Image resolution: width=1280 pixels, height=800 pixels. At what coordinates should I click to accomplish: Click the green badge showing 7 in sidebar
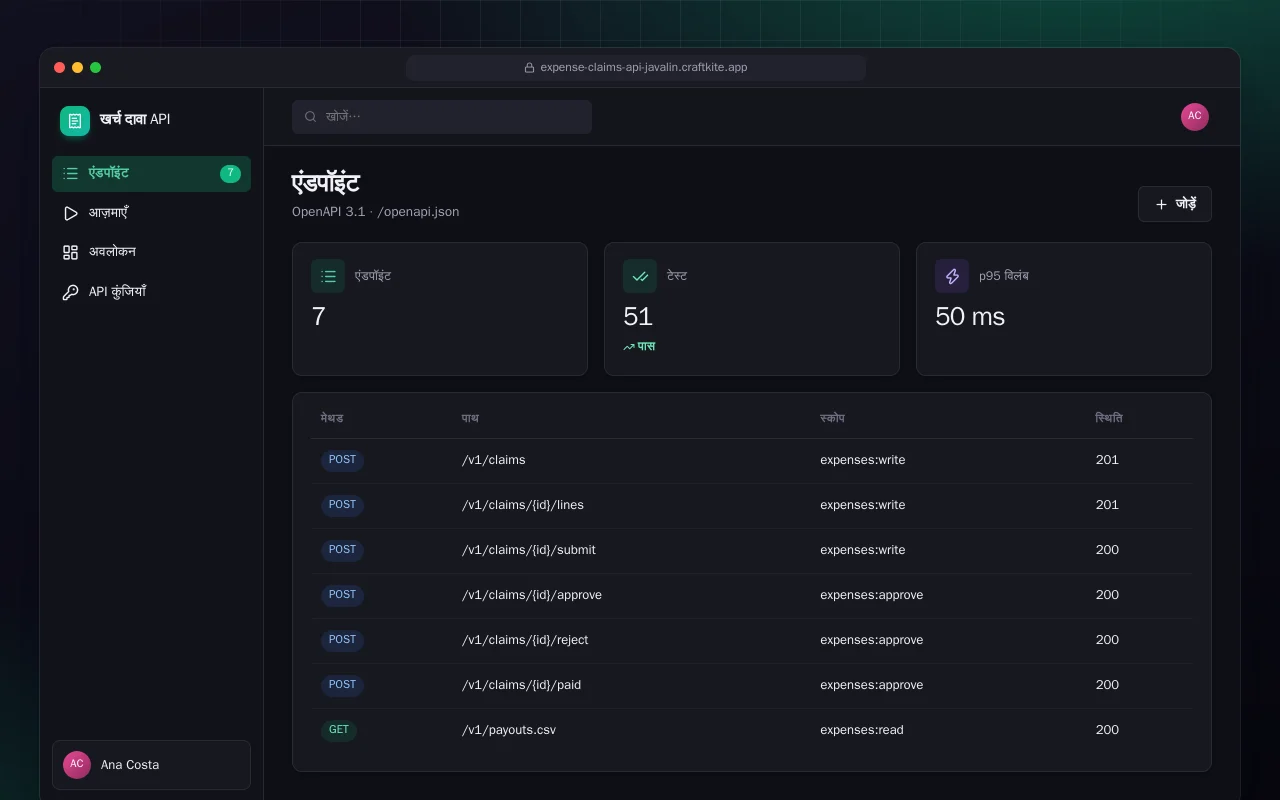230,174
